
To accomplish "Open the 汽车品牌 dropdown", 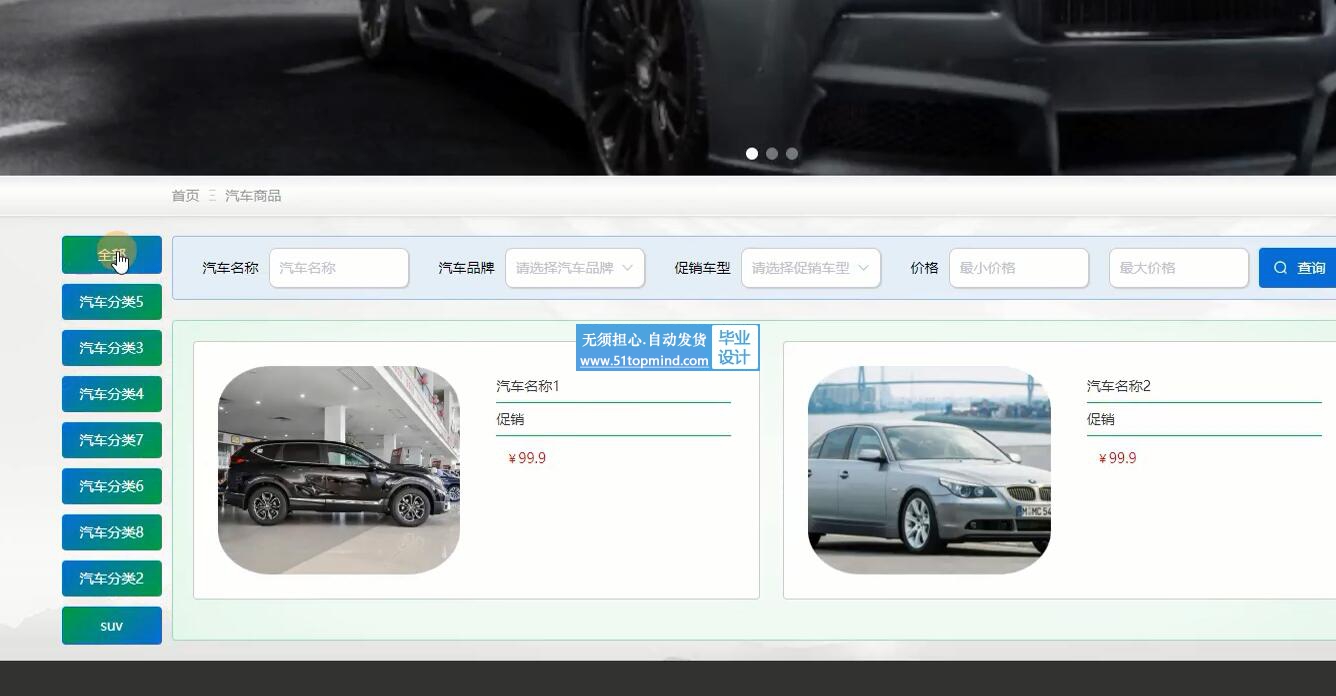I will click(x=575, y=268).
